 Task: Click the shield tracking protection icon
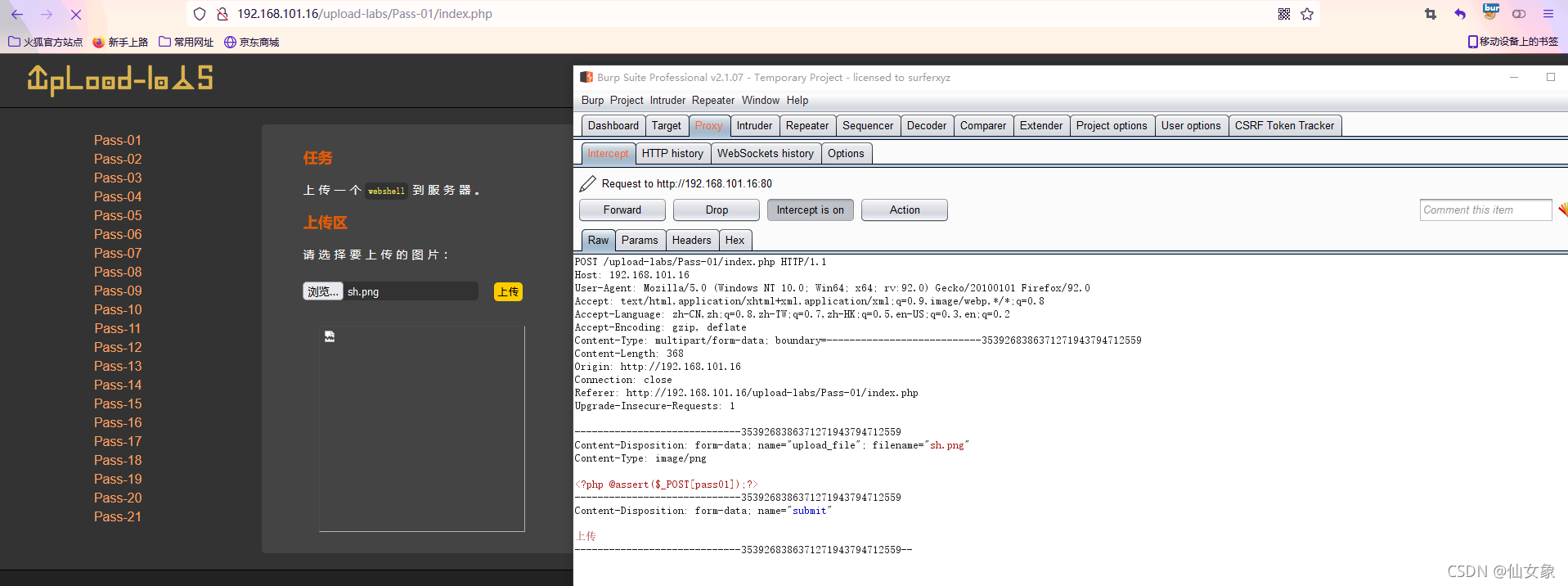point(200,14)
